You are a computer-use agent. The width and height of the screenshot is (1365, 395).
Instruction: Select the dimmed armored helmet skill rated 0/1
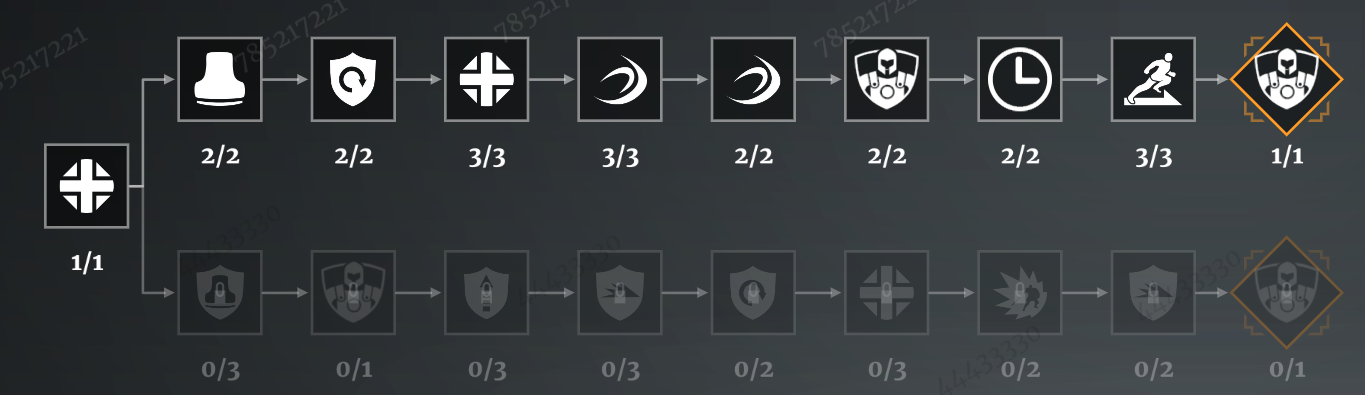353,292
